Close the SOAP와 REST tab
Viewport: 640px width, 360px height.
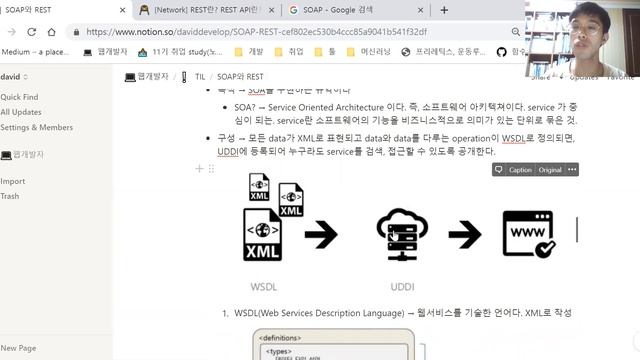coord(122,10)
